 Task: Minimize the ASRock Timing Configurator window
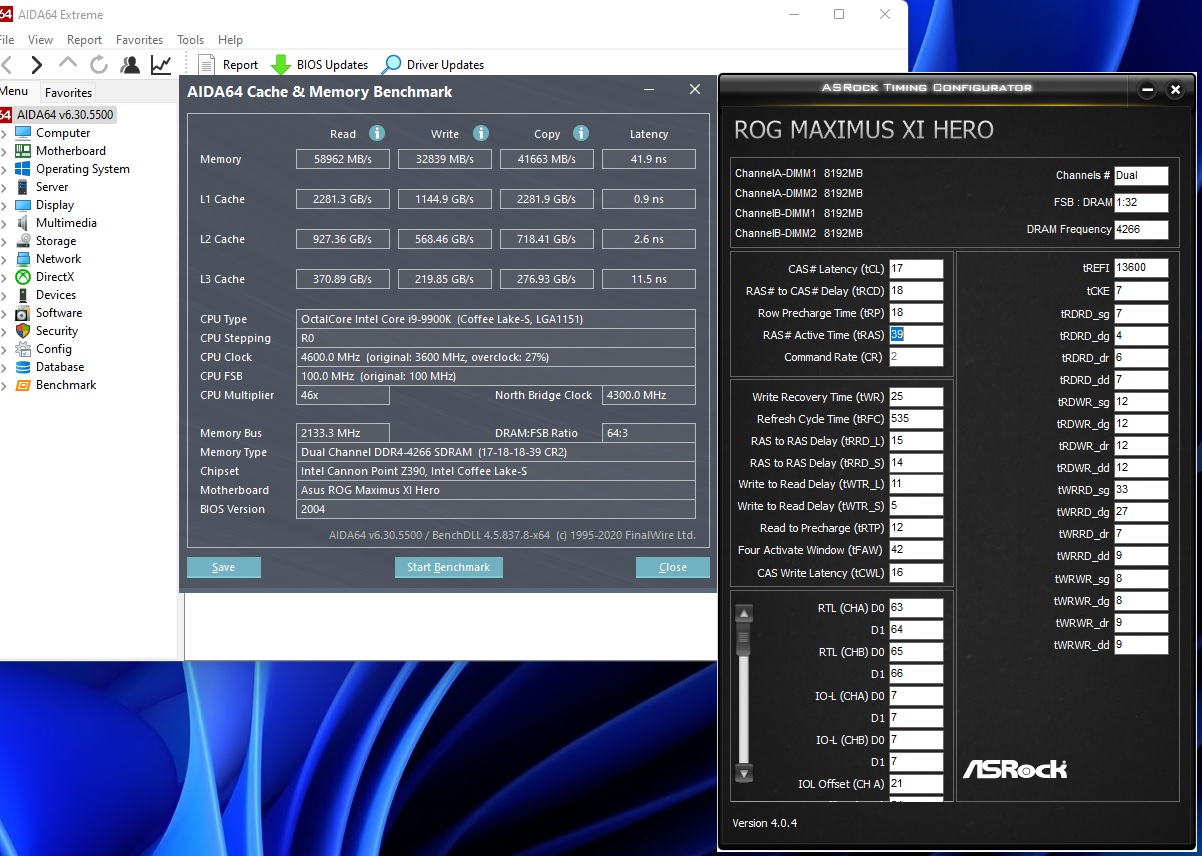[x=1148, y=90]
